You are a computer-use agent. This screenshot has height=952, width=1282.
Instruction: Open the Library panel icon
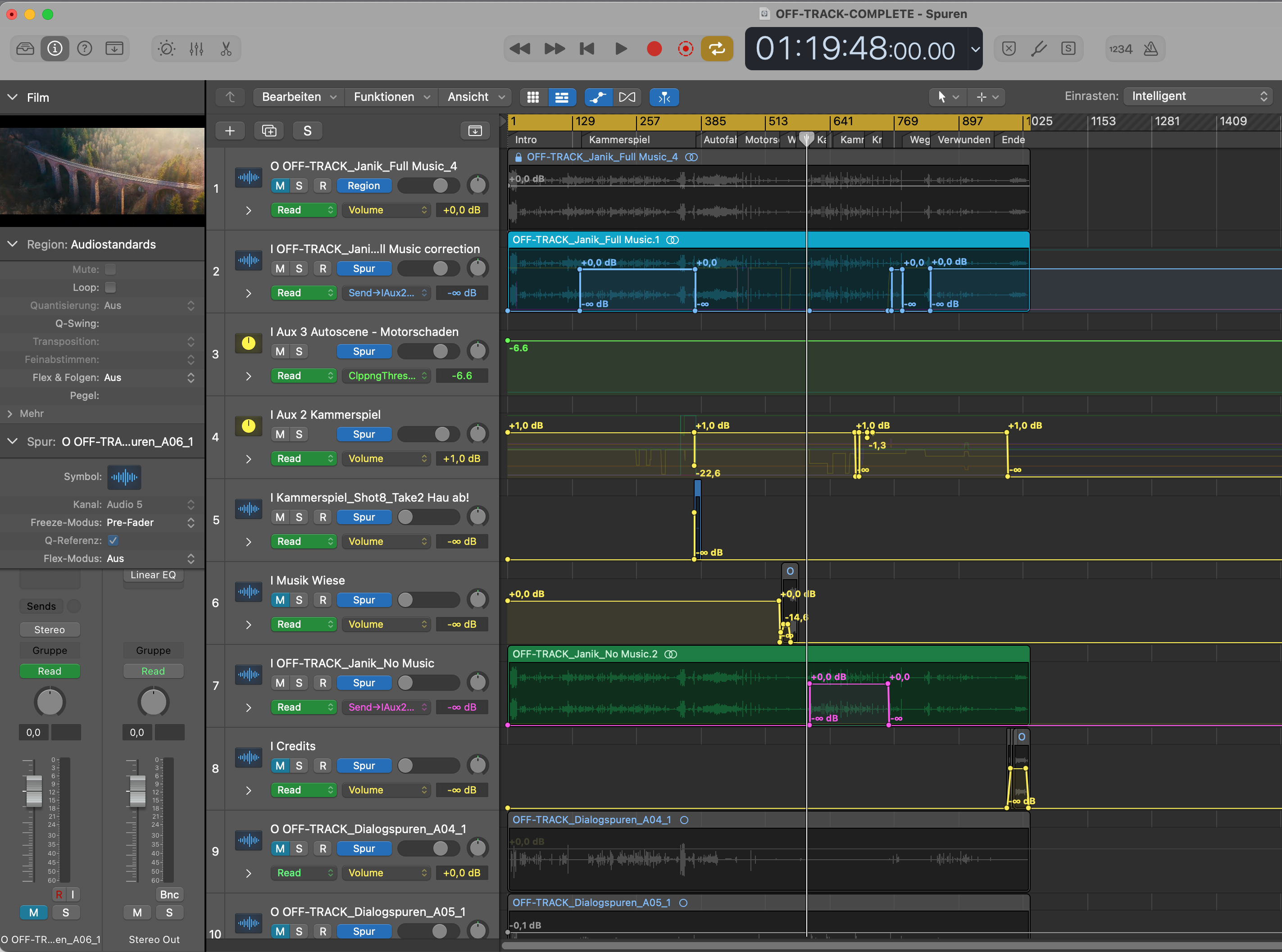click(25, 48)
